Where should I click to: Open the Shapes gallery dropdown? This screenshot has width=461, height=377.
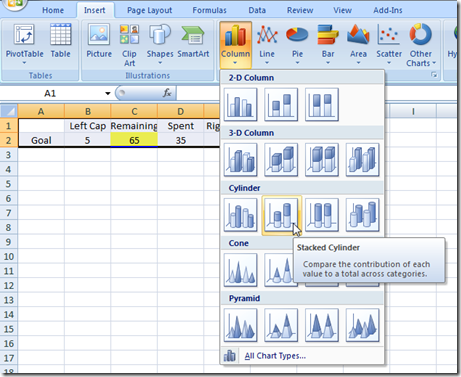pos(160,43)
